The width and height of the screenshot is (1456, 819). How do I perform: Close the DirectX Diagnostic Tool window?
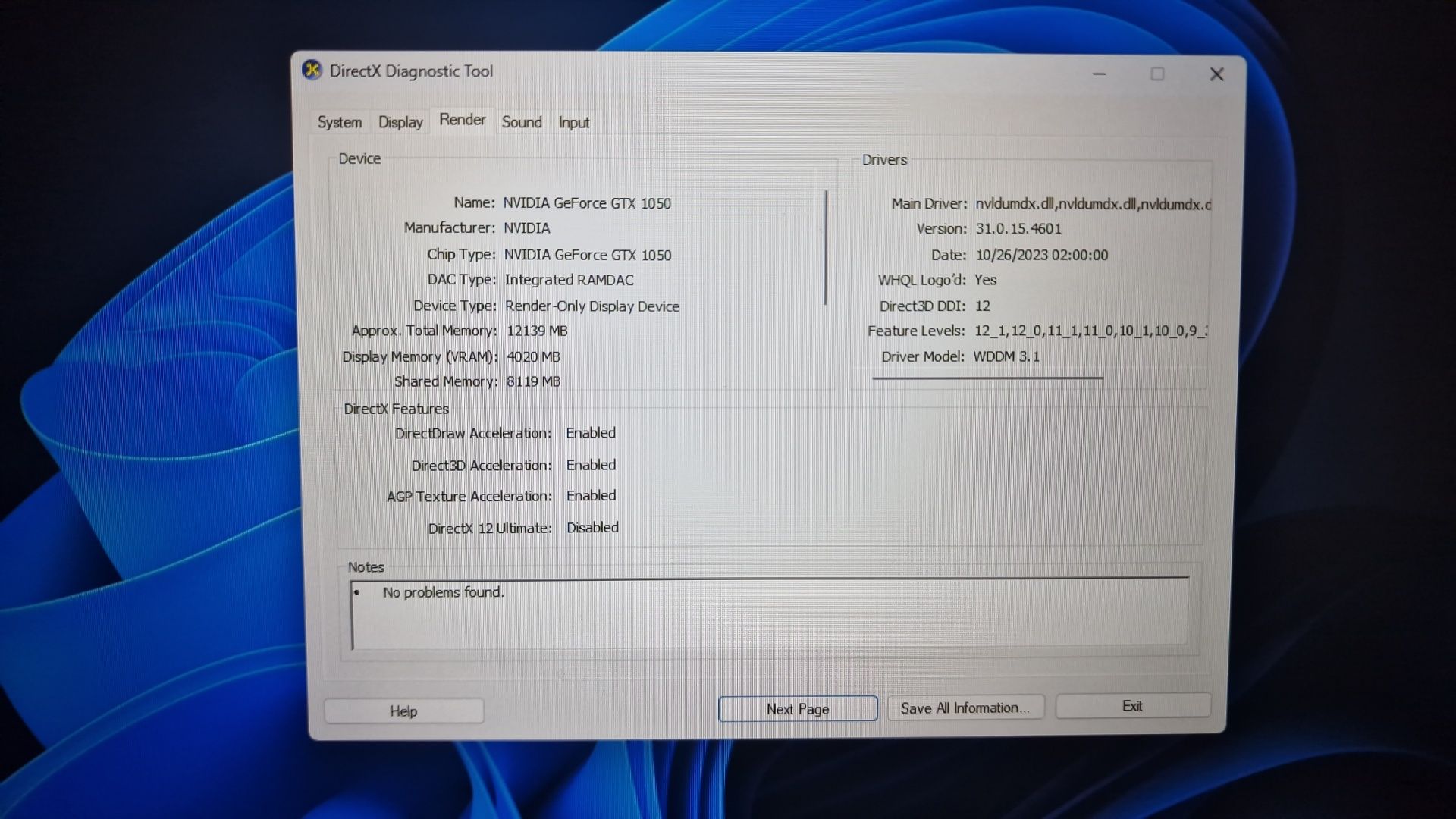[1216, 74]
